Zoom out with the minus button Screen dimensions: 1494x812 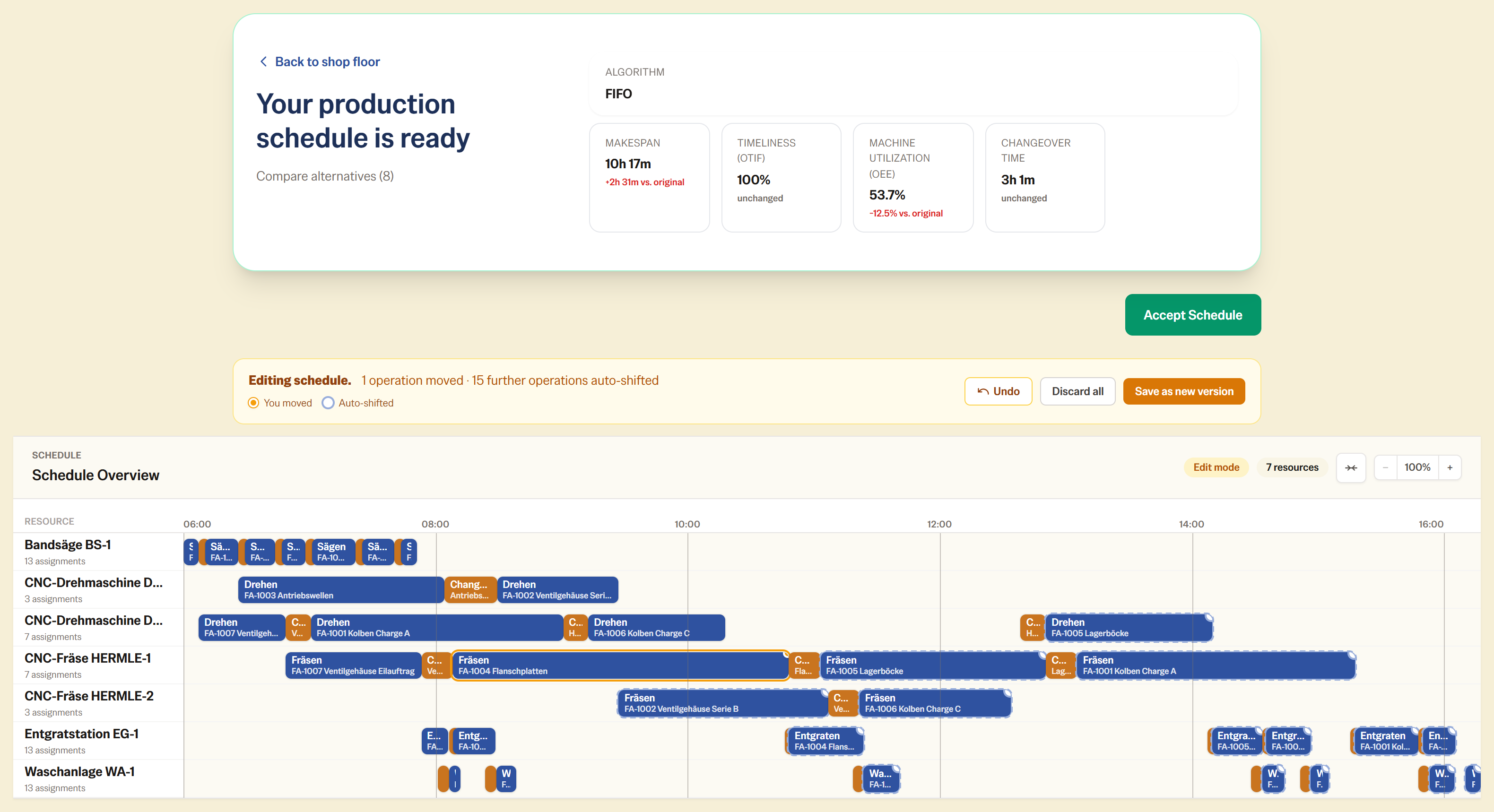click(1386, 467)
